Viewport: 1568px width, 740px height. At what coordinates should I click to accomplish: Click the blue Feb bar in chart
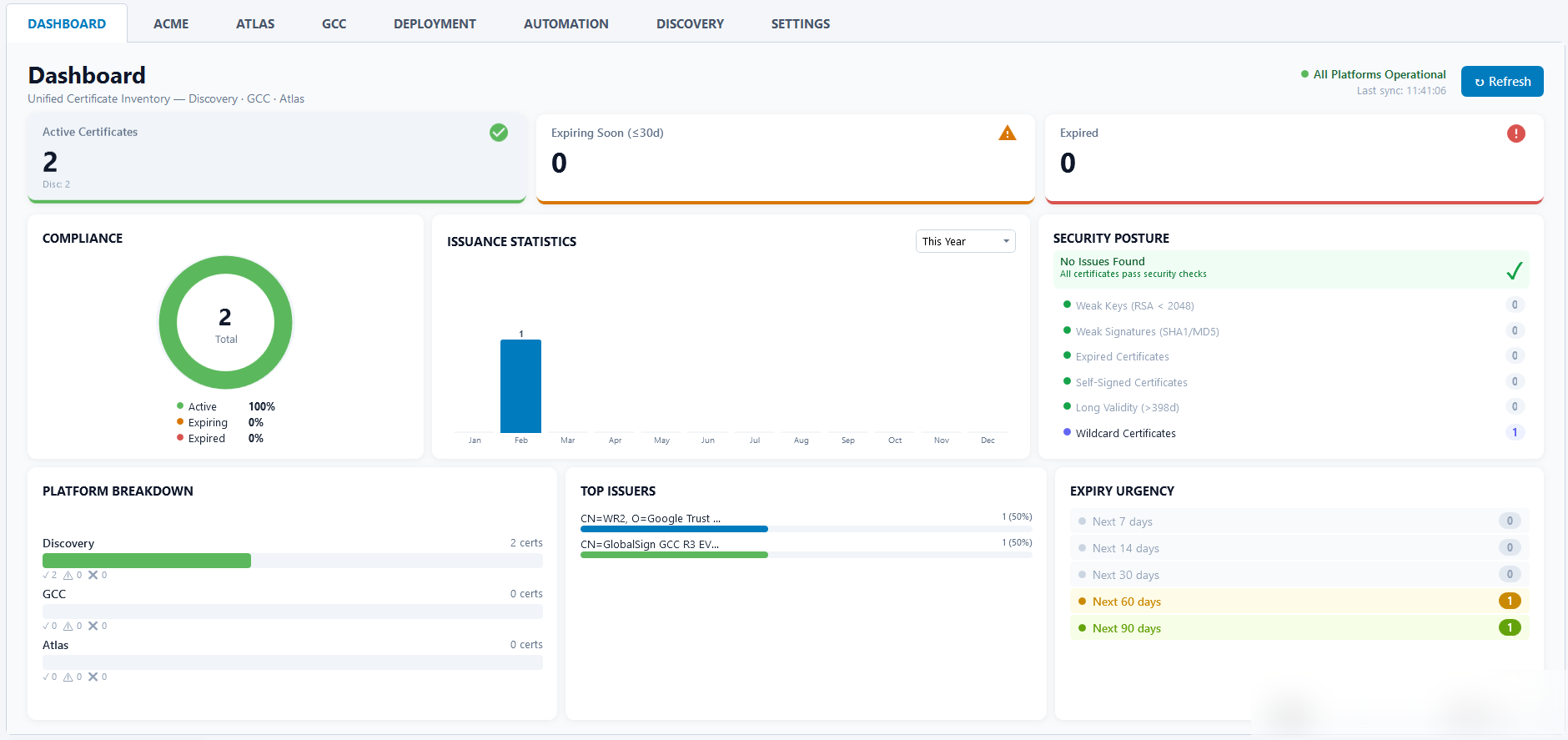point(520,386)
